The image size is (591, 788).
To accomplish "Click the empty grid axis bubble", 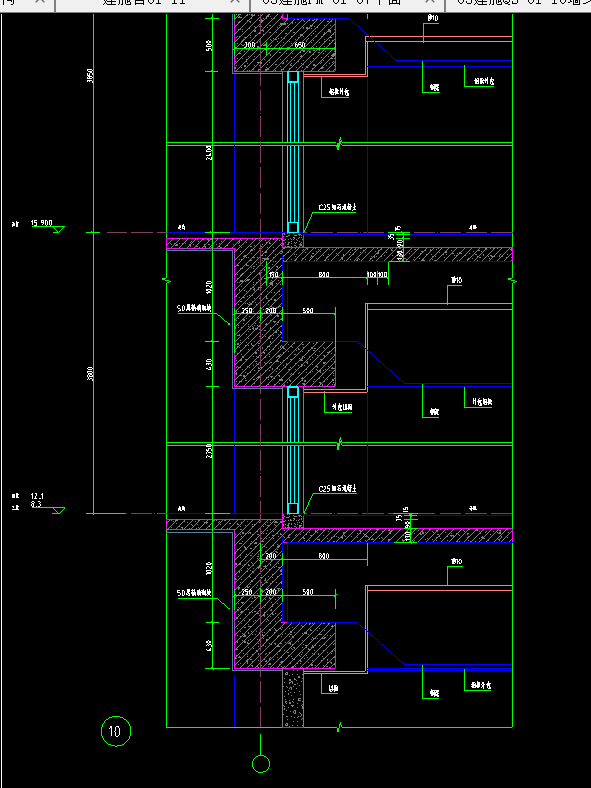I will (260, 764).
